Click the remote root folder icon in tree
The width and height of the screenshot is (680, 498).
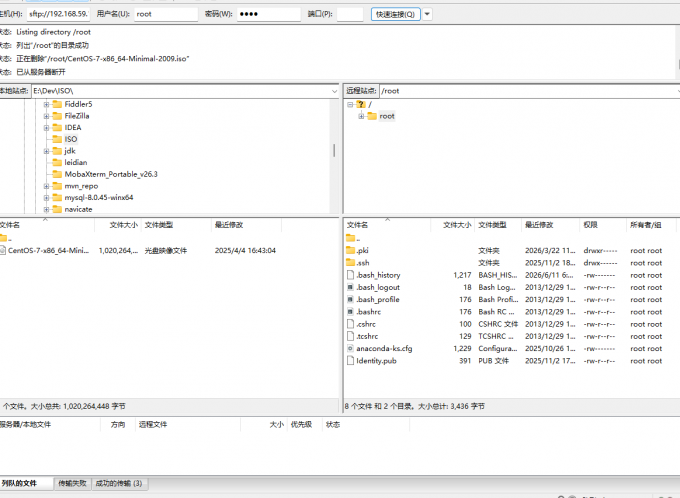(x=372, y=116)
